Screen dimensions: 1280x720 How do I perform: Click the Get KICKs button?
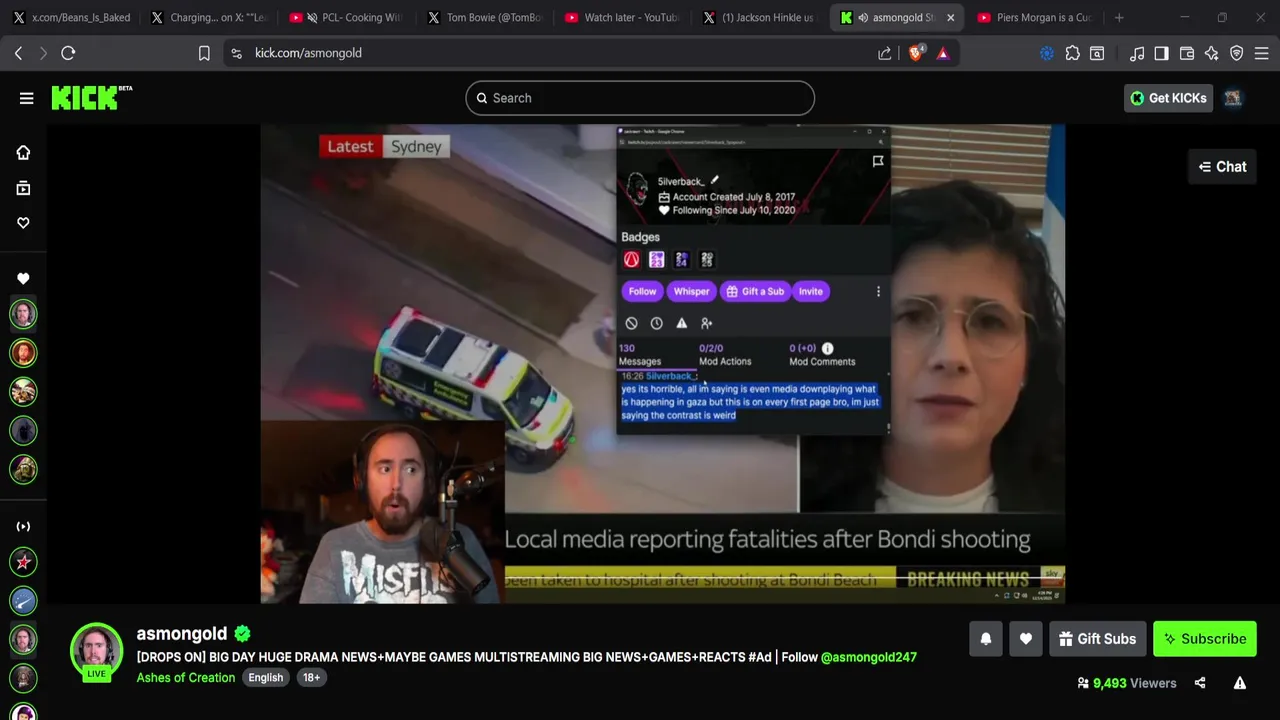(x=1168, y=98)
